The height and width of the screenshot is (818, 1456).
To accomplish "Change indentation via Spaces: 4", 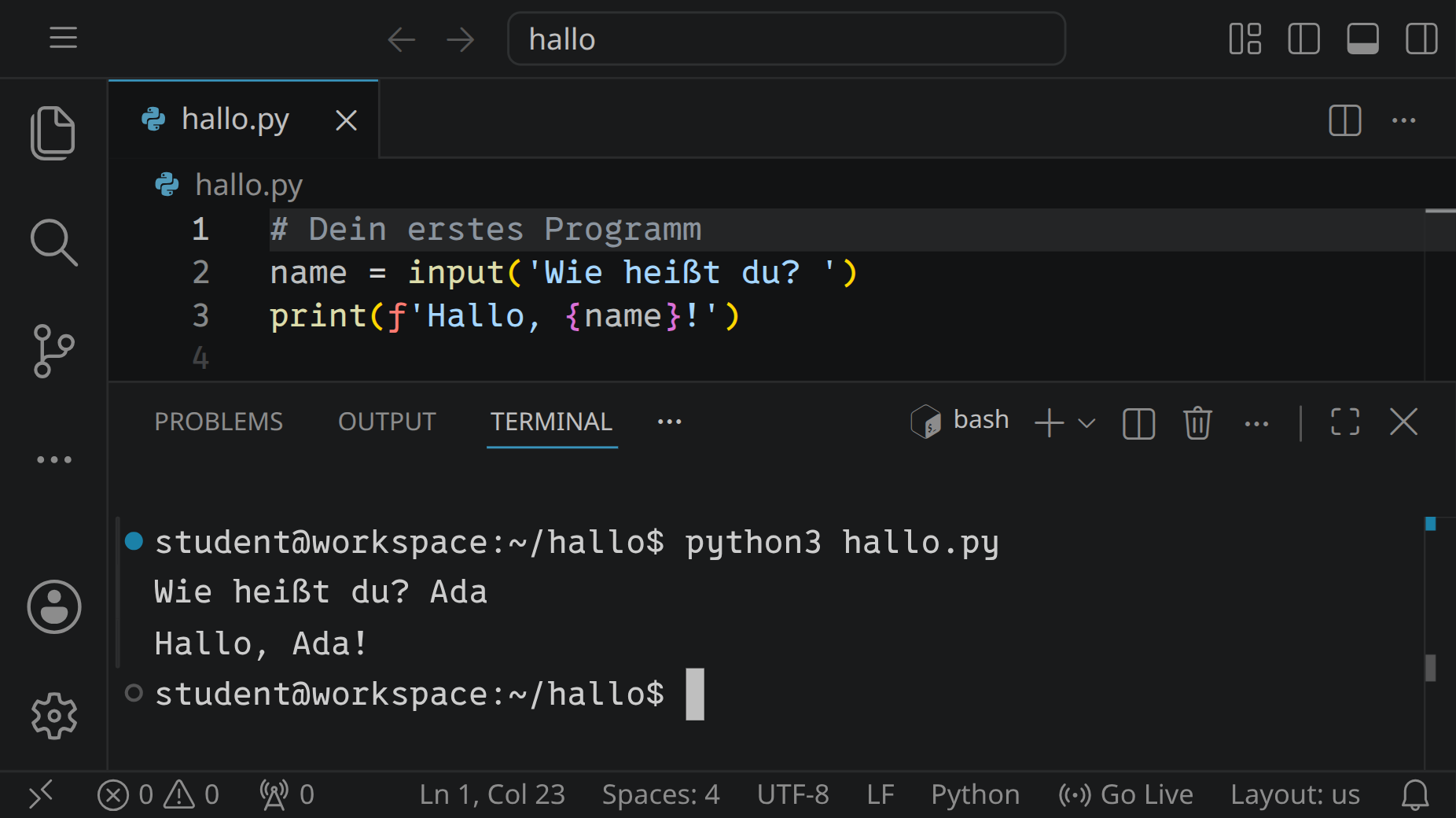I will coord(660,794).
